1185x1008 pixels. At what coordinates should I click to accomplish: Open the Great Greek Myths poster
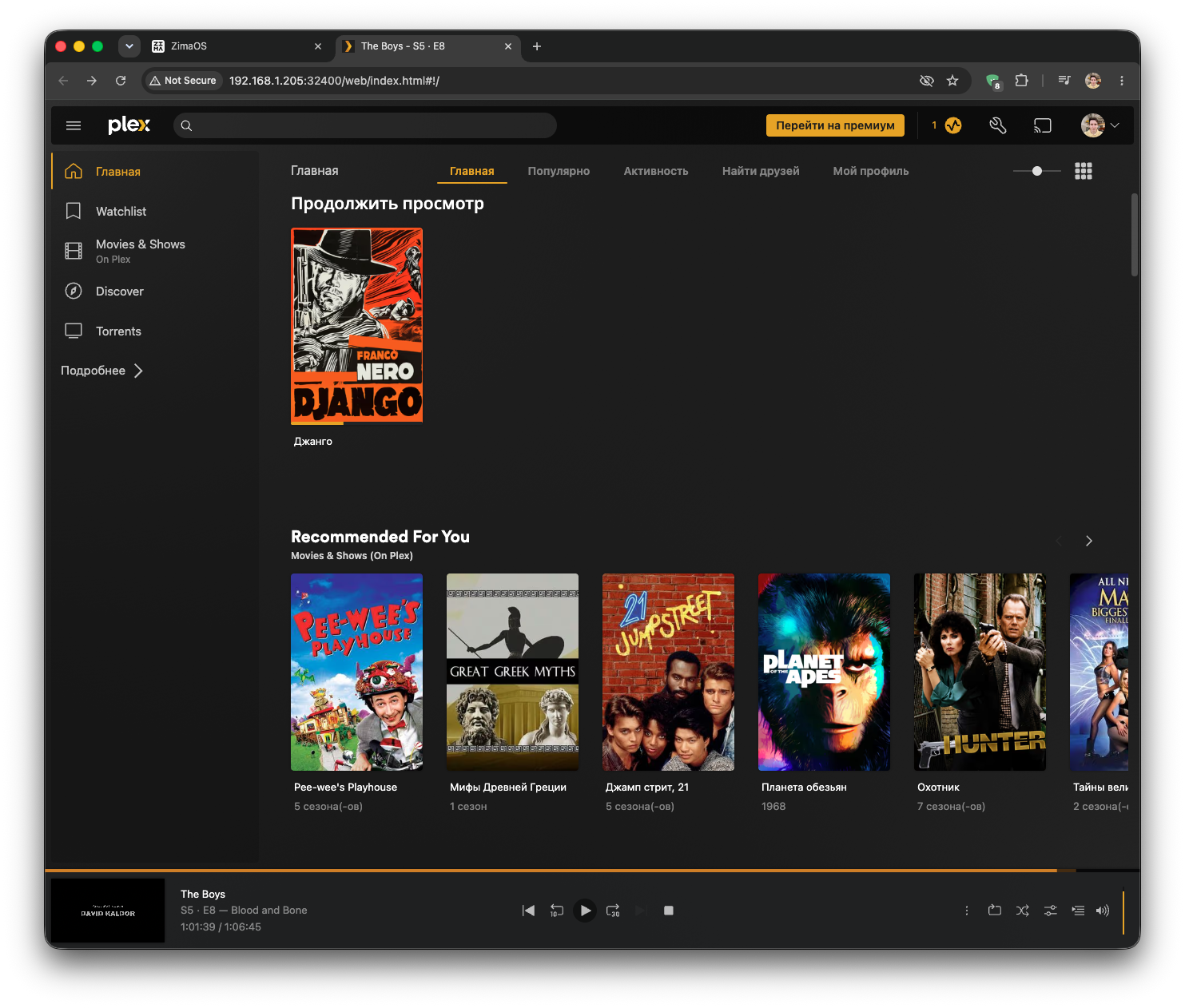click(x=512, y=672)
